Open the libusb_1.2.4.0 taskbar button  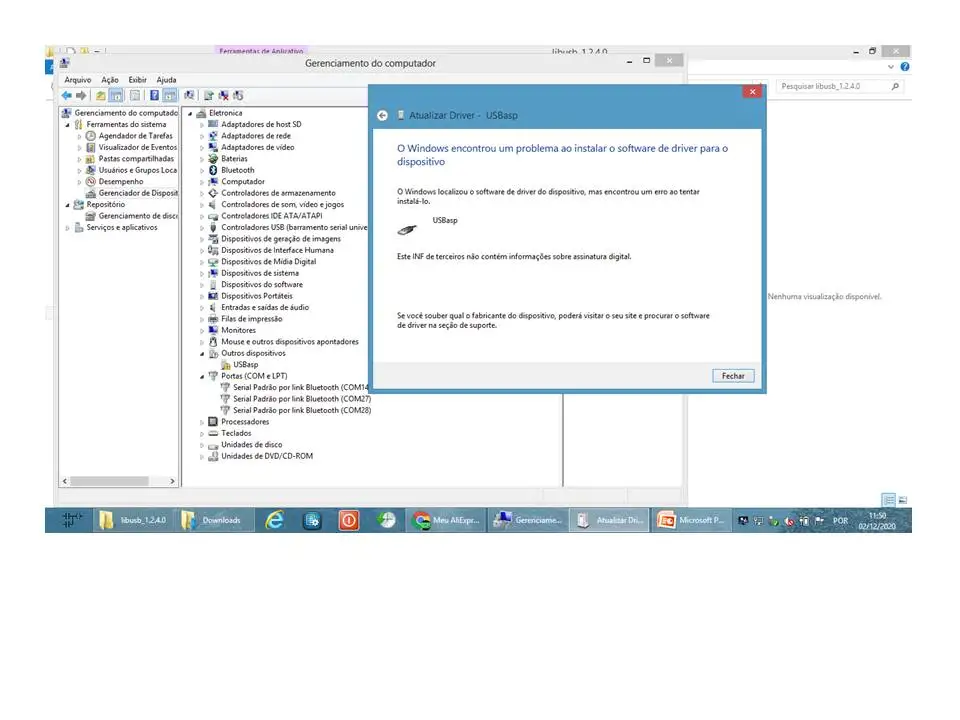tap(133, 520)
